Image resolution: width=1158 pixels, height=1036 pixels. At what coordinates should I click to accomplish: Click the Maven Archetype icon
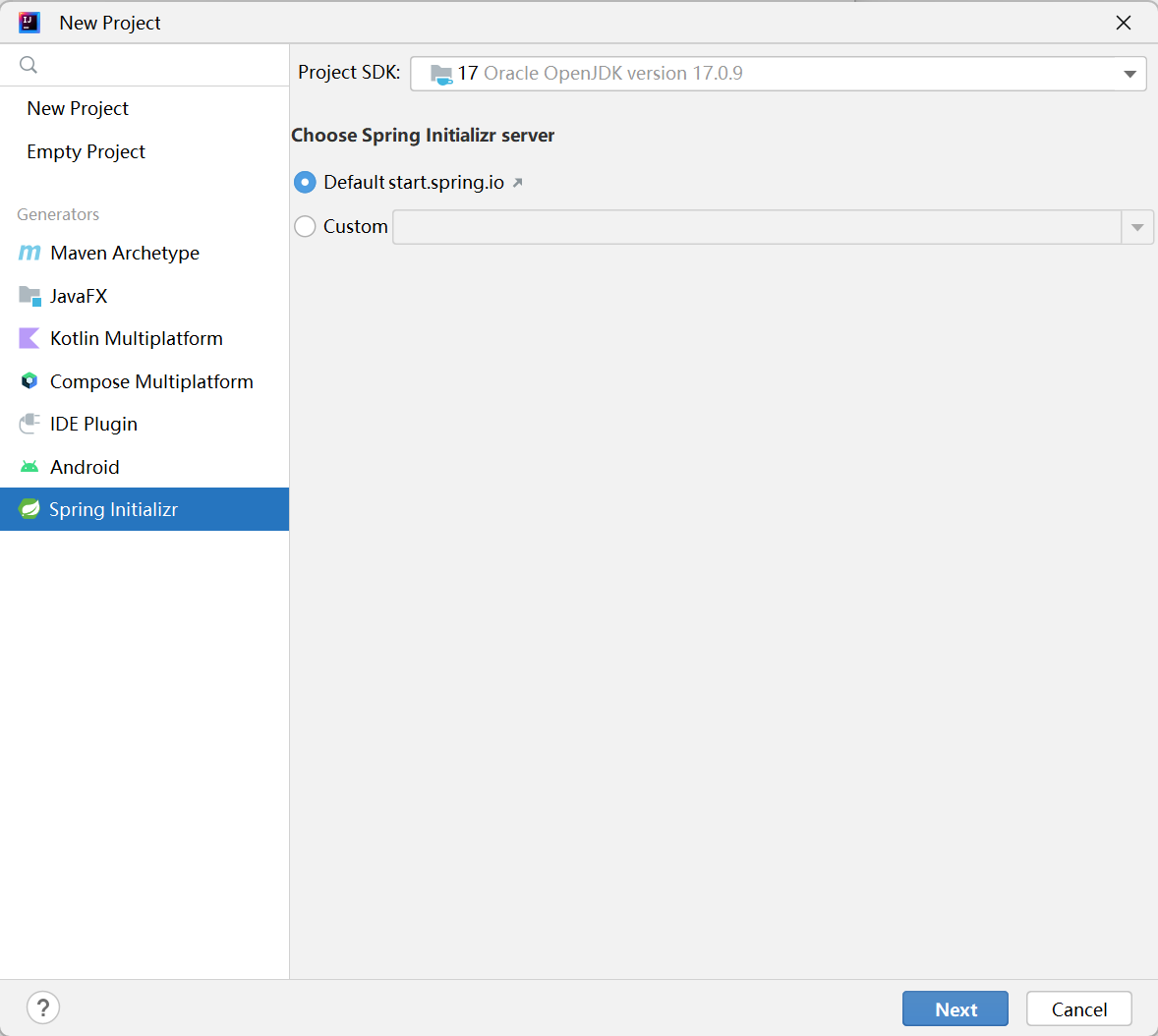point(29,253)
